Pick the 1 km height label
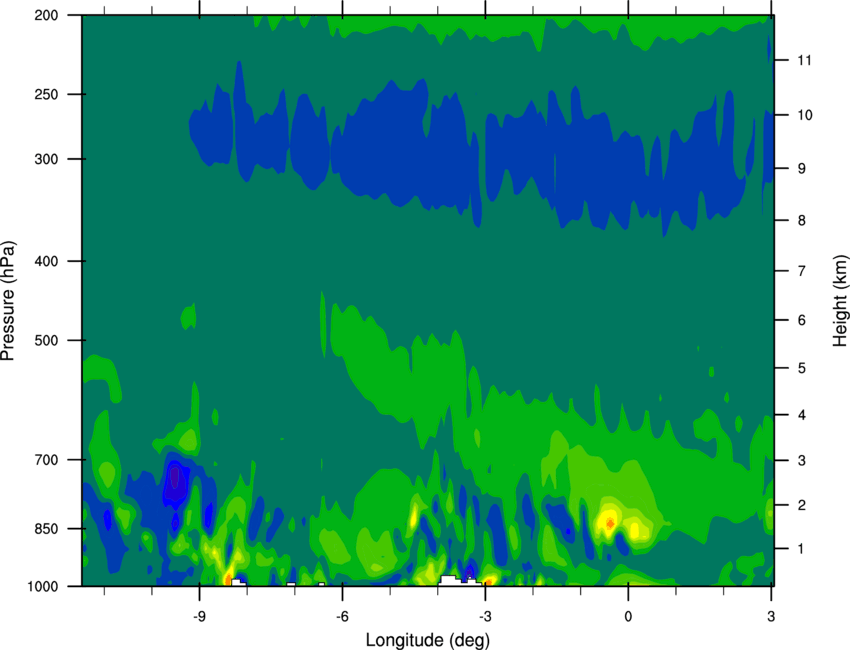 click(x=801, y=549)
